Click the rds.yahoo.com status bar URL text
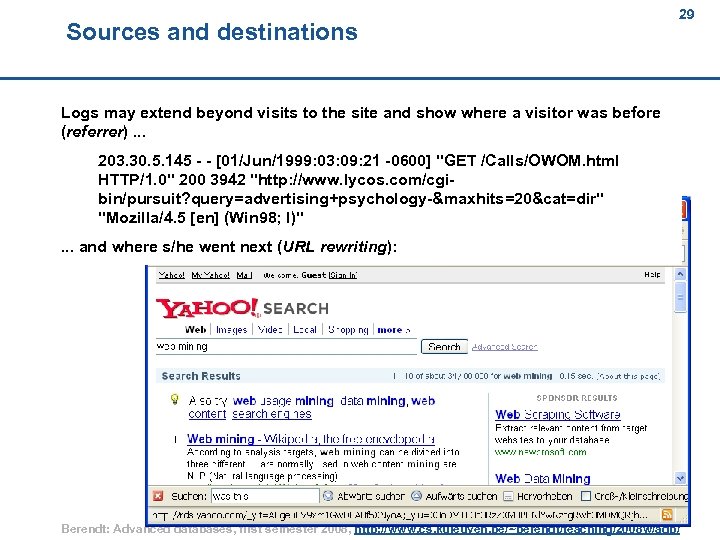 pyautogui.click(x=399, y=515)
